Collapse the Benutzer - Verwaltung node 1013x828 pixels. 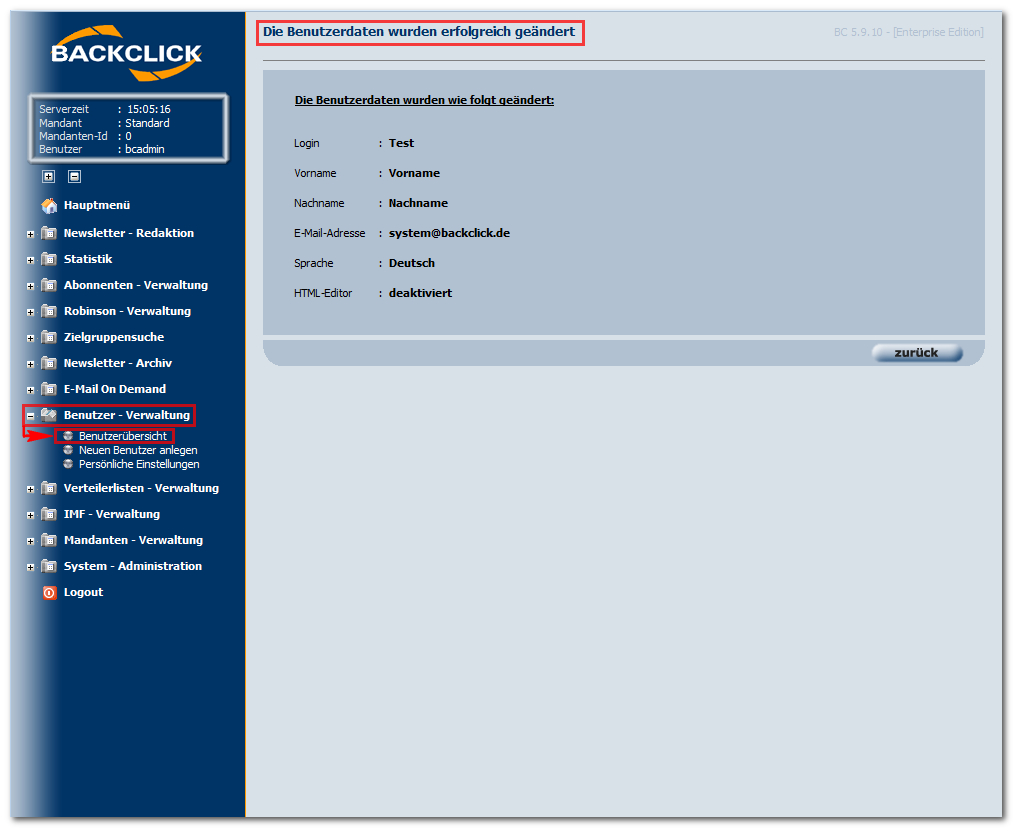[30, 416]
